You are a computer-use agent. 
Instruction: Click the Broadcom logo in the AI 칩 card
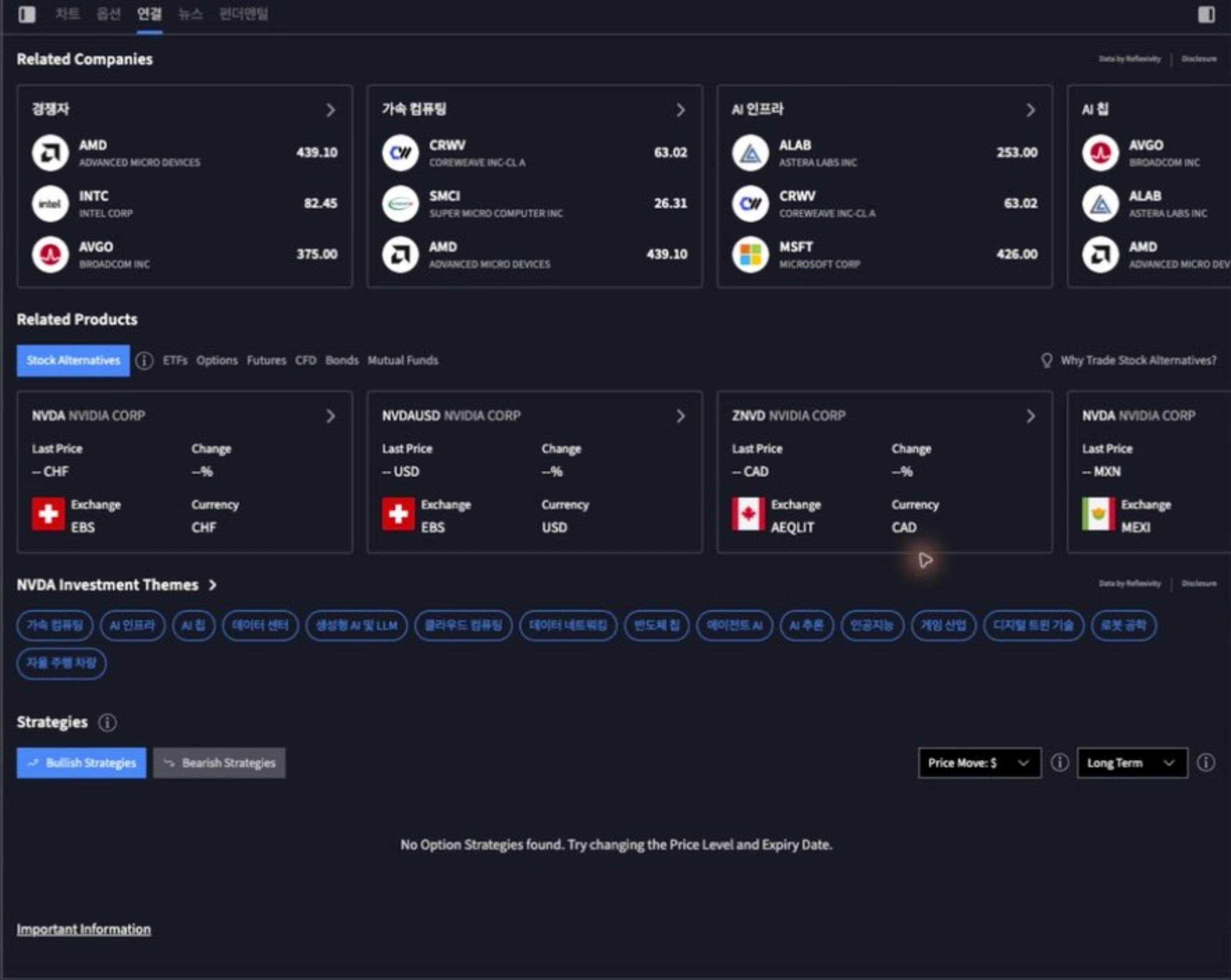tap(1100, 153)
